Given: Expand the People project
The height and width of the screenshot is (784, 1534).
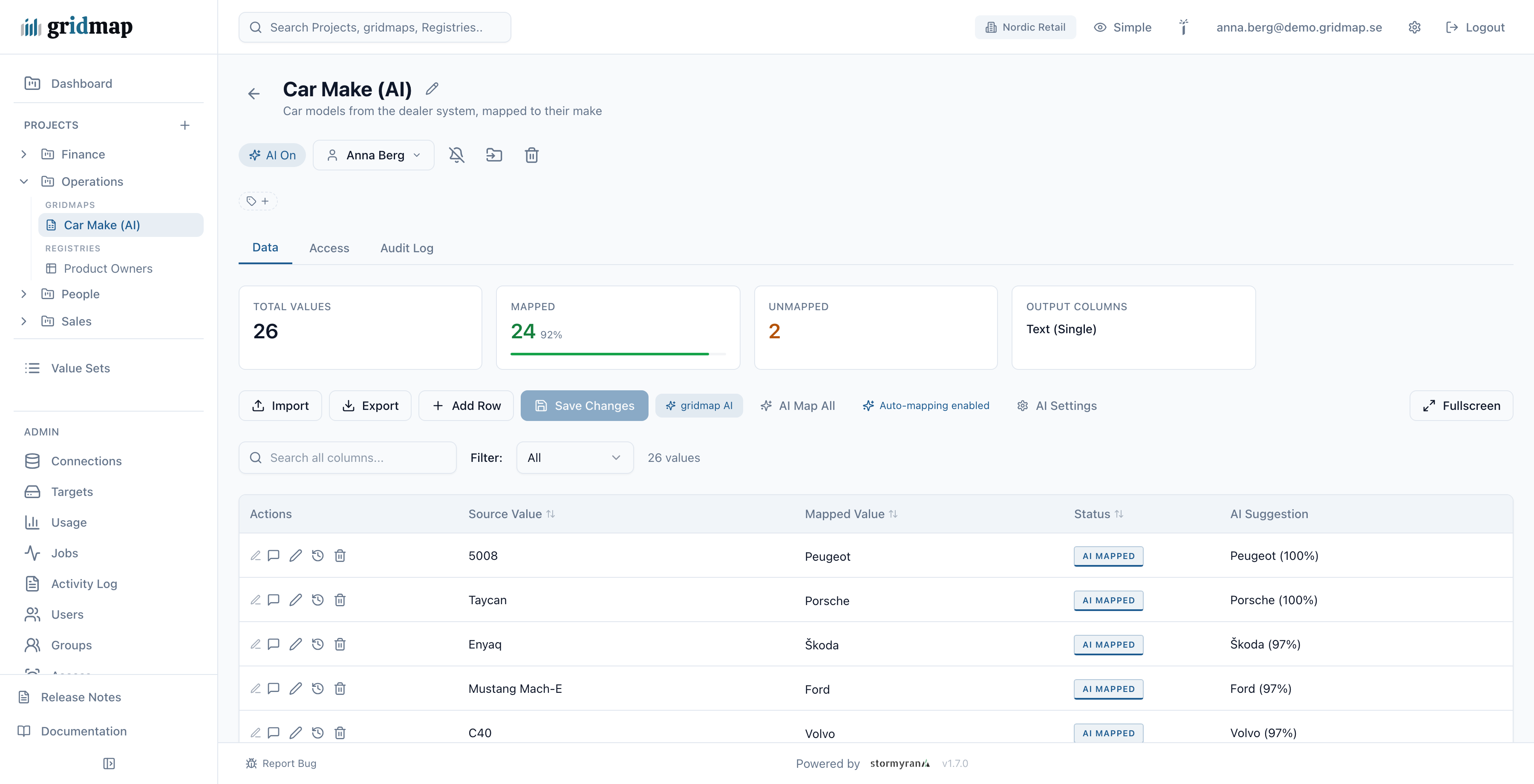Looking at the screenshot, I should click(24, 294).
